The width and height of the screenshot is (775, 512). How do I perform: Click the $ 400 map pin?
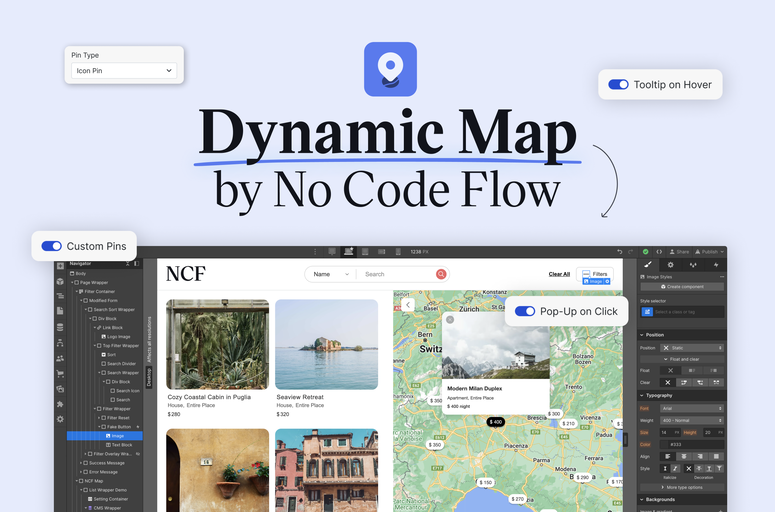(x=496, y=422)
